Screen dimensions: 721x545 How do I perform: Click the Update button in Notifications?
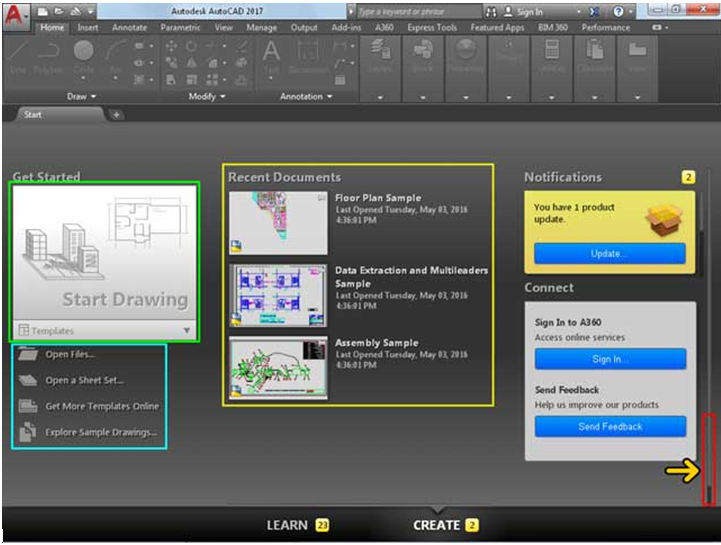[x=610, y=253]
